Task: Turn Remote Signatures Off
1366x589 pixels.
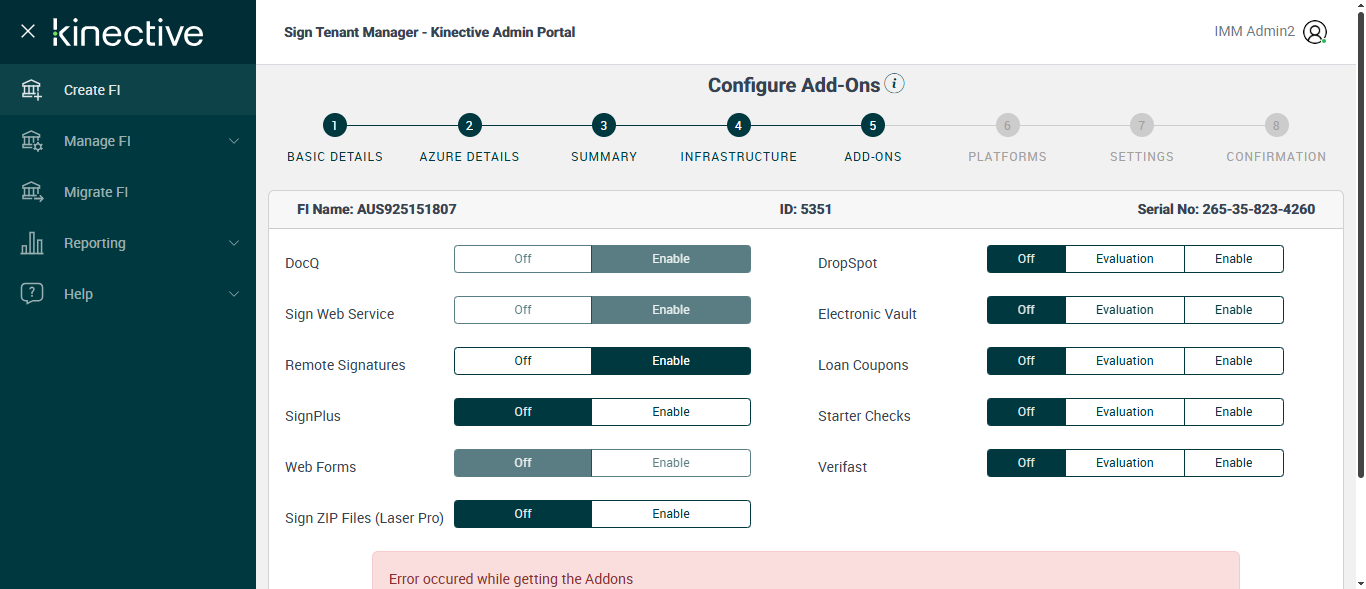Action: tap(523, 361)
